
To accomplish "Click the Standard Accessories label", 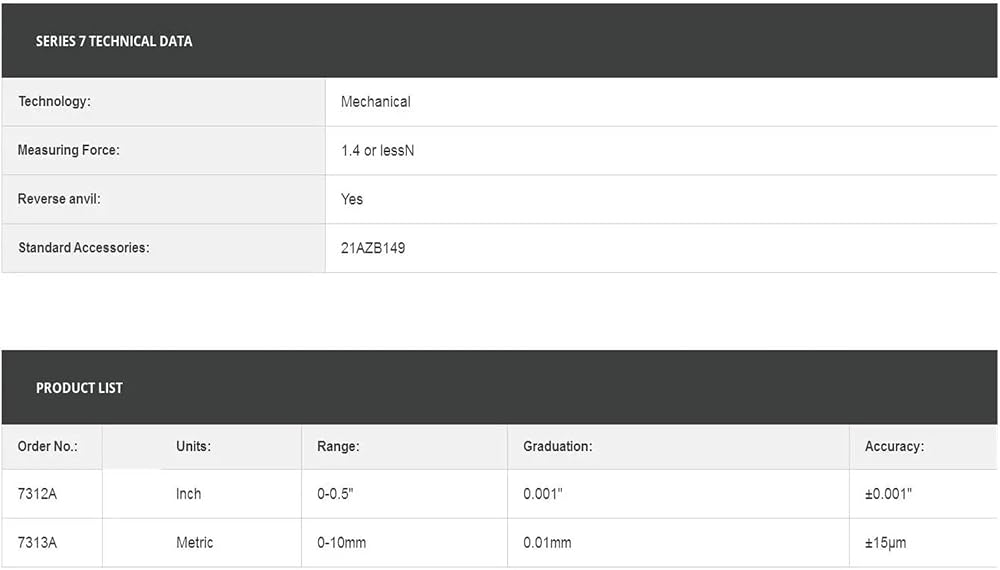I will [84, 247].
